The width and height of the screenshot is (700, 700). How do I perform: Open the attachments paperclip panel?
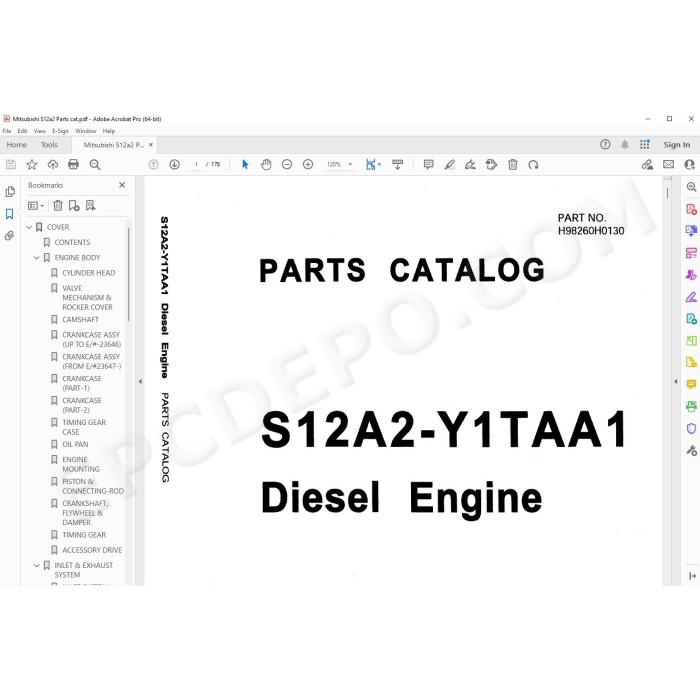point(10,236)
